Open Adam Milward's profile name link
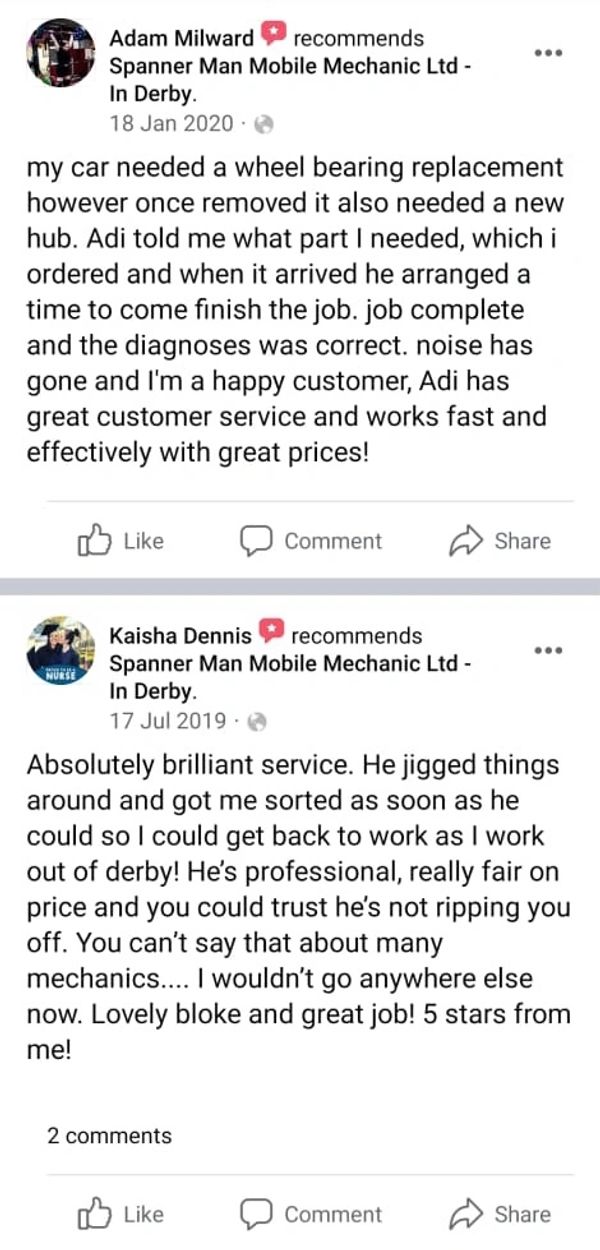600x1250 pixels. [x=181, y=39]
